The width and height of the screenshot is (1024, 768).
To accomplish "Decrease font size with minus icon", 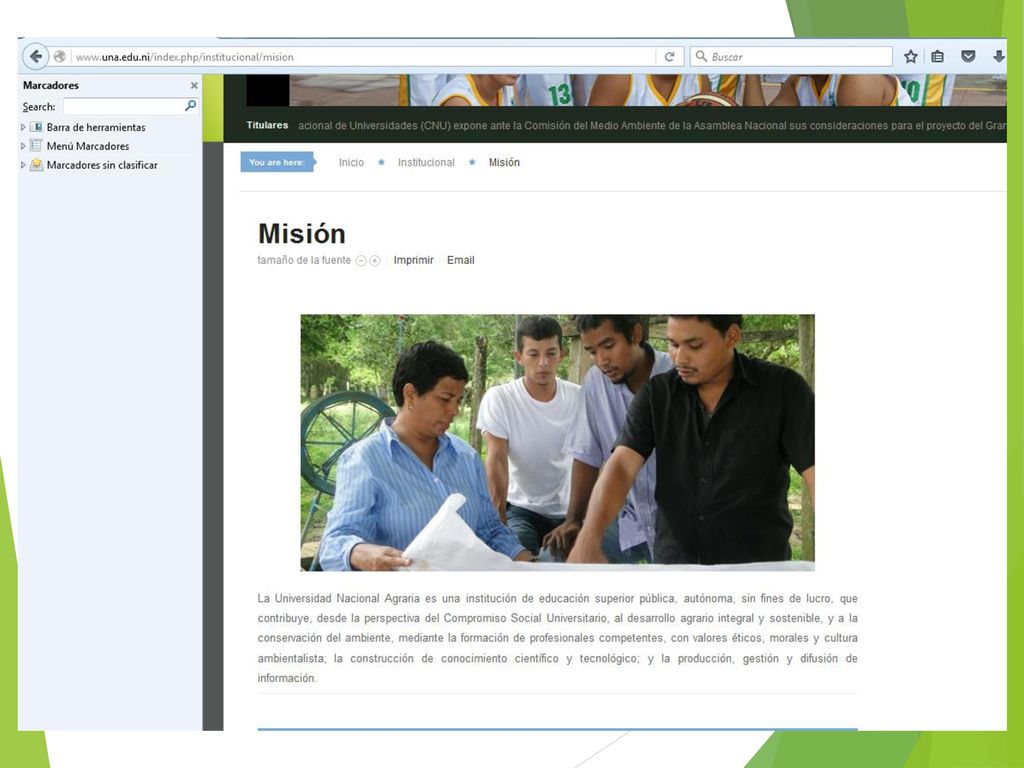I will click(x=360, y=261).
